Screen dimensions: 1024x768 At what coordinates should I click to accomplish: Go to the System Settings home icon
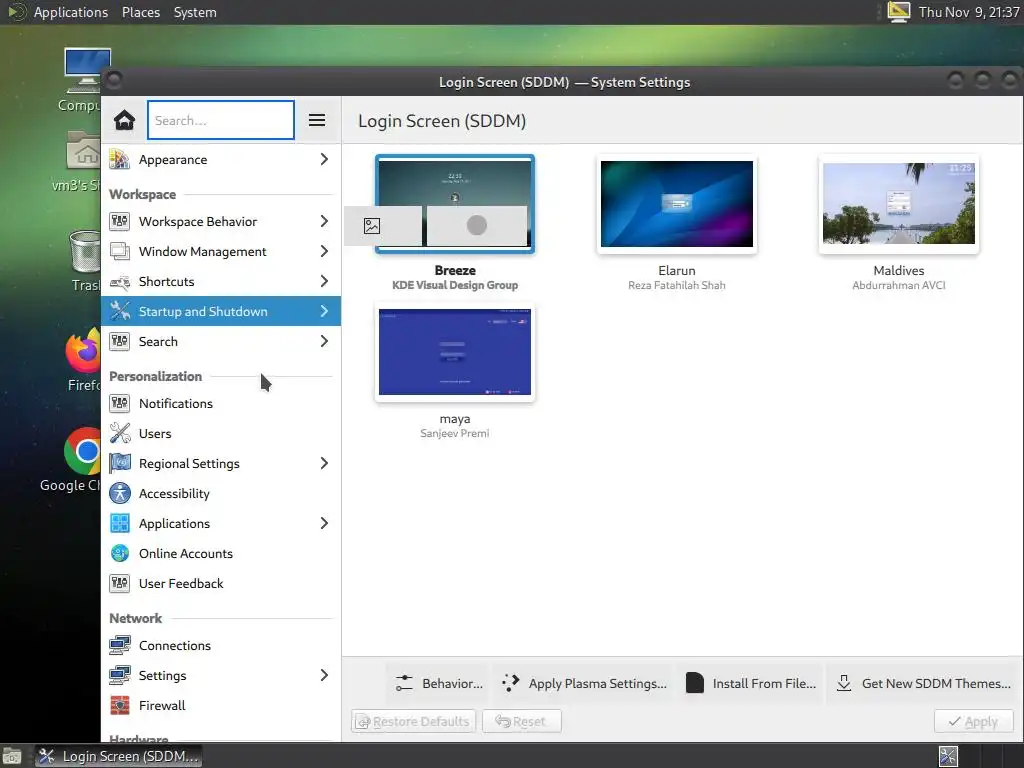pos(124,120)
